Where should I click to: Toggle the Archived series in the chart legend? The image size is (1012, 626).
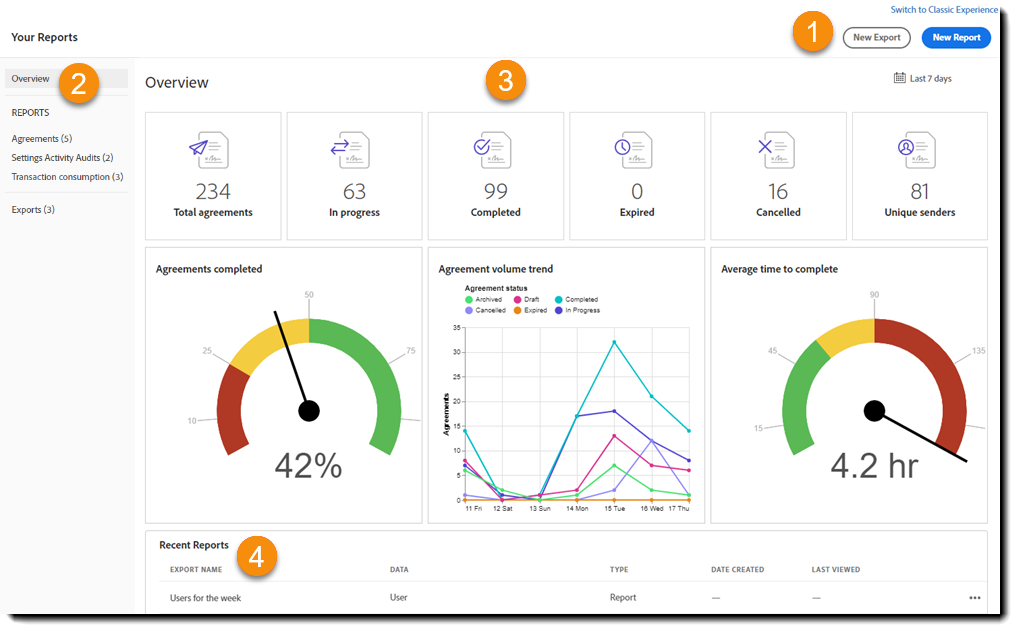(x=483, y=299)
